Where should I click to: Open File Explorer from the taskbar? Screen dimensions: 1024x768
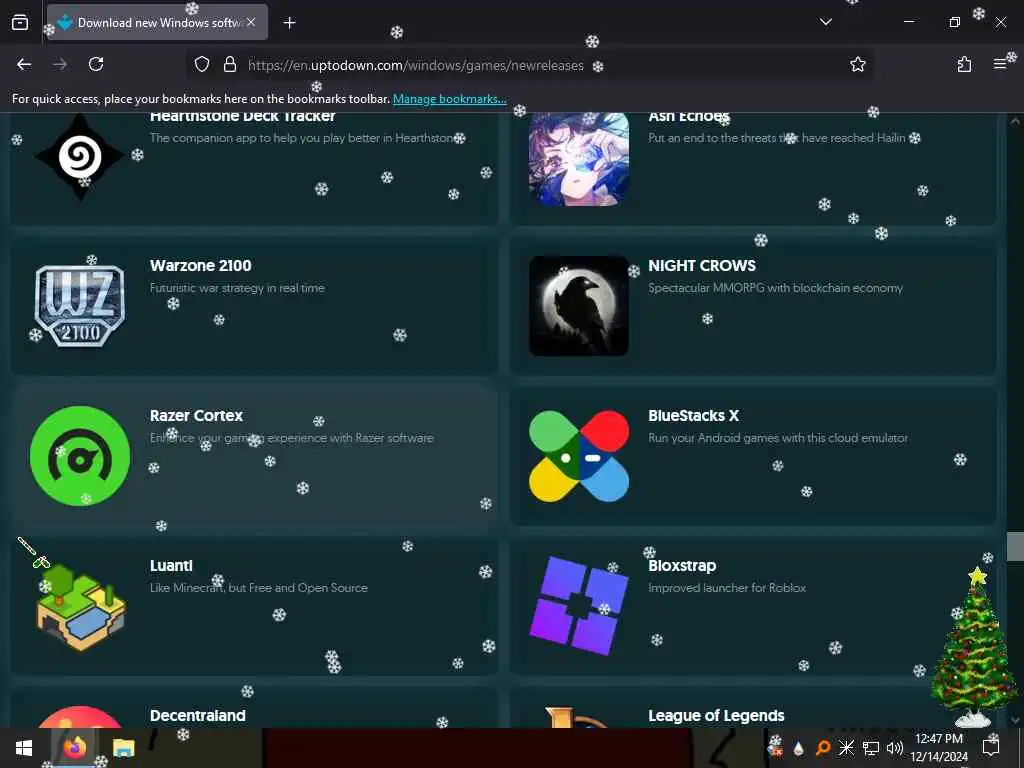(123, 748)
